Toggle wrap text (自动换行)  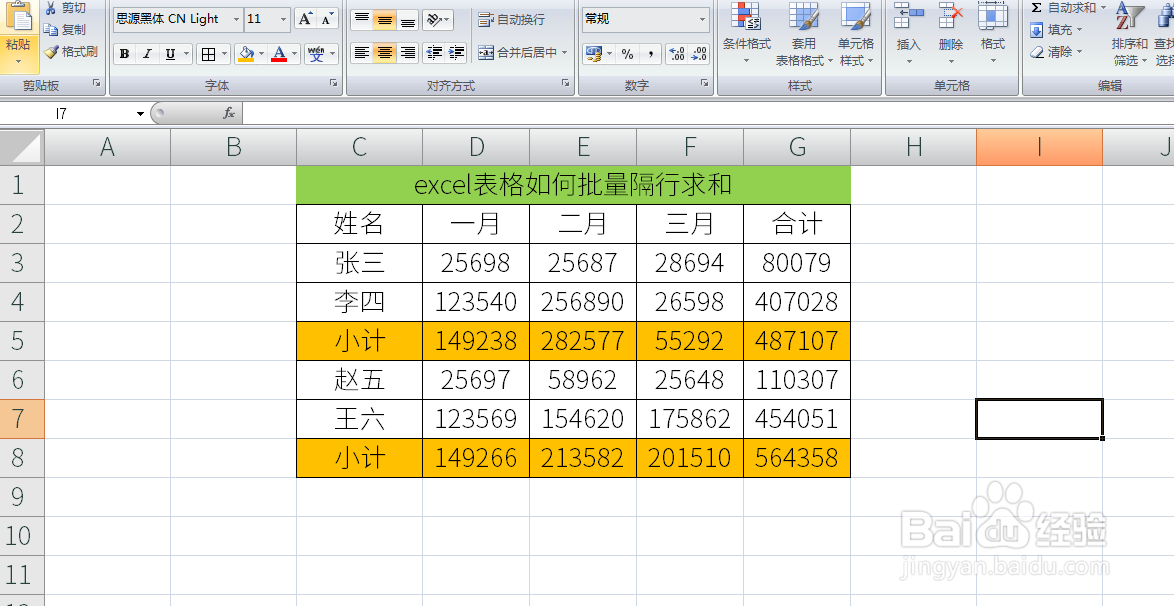click(512, 19)
